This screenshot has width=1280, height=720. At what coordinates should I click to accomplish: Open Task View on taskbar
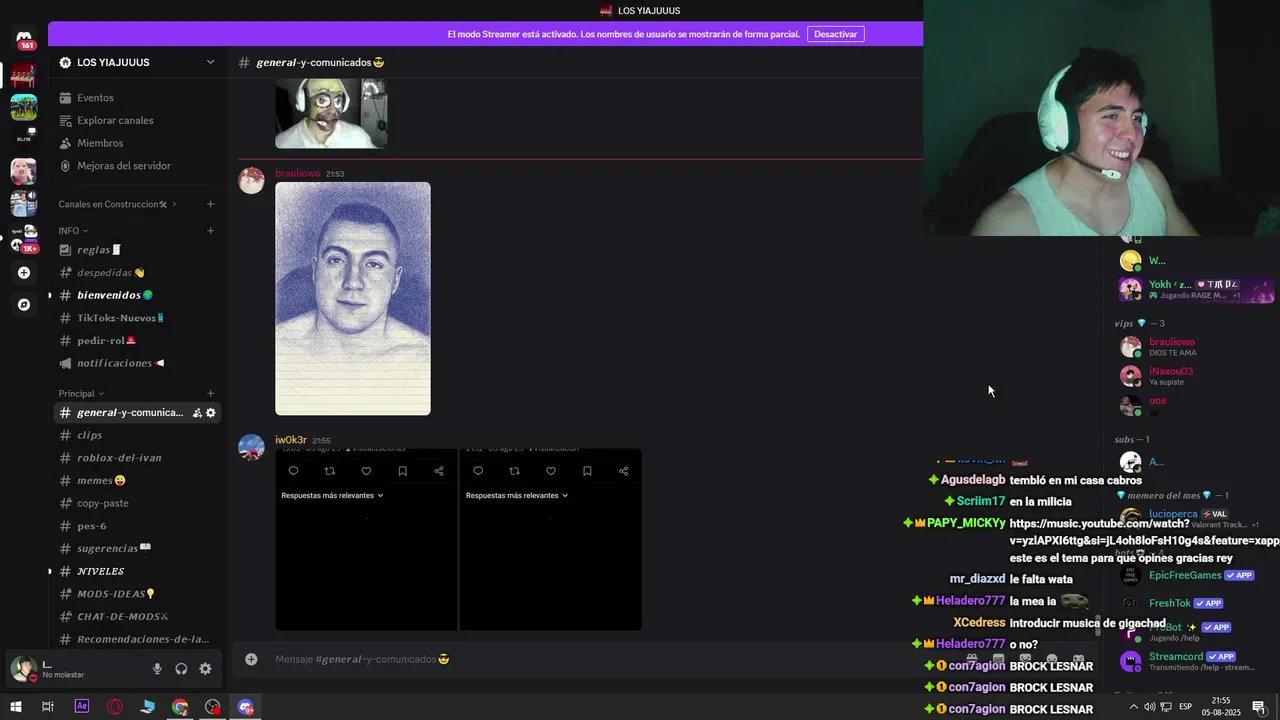47,707
